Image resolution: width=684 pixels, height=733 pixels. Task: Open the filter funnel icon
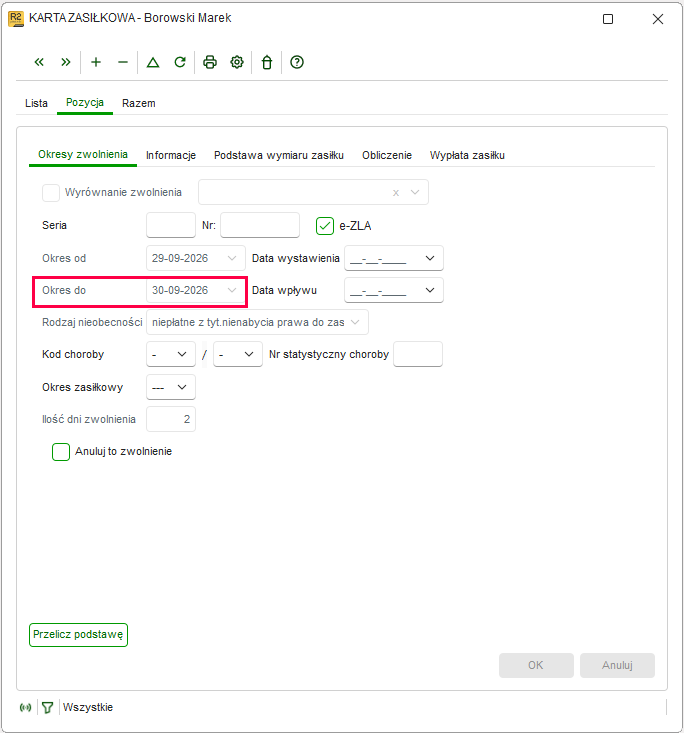click(47, 707)
